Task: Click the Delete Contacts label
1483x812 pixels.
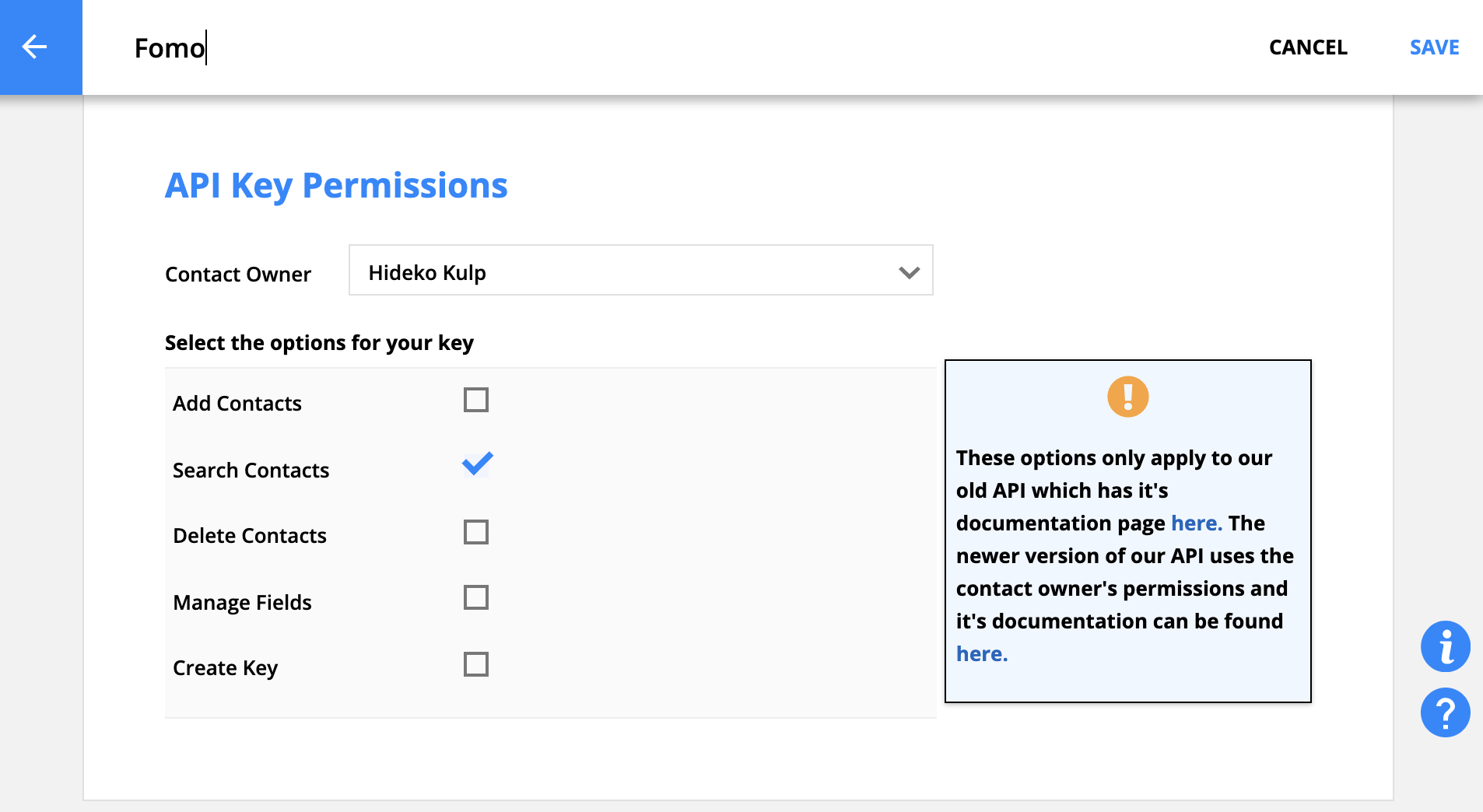Action: [250, 536]
